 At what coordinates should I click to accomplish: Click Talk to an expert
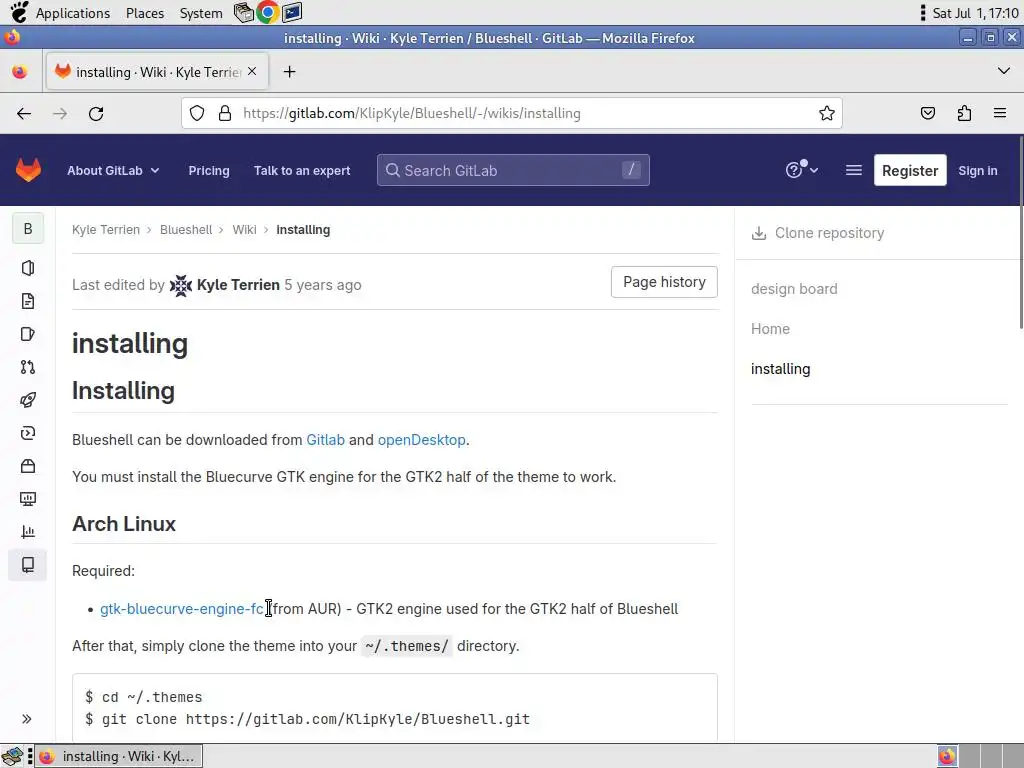(302, 170)
